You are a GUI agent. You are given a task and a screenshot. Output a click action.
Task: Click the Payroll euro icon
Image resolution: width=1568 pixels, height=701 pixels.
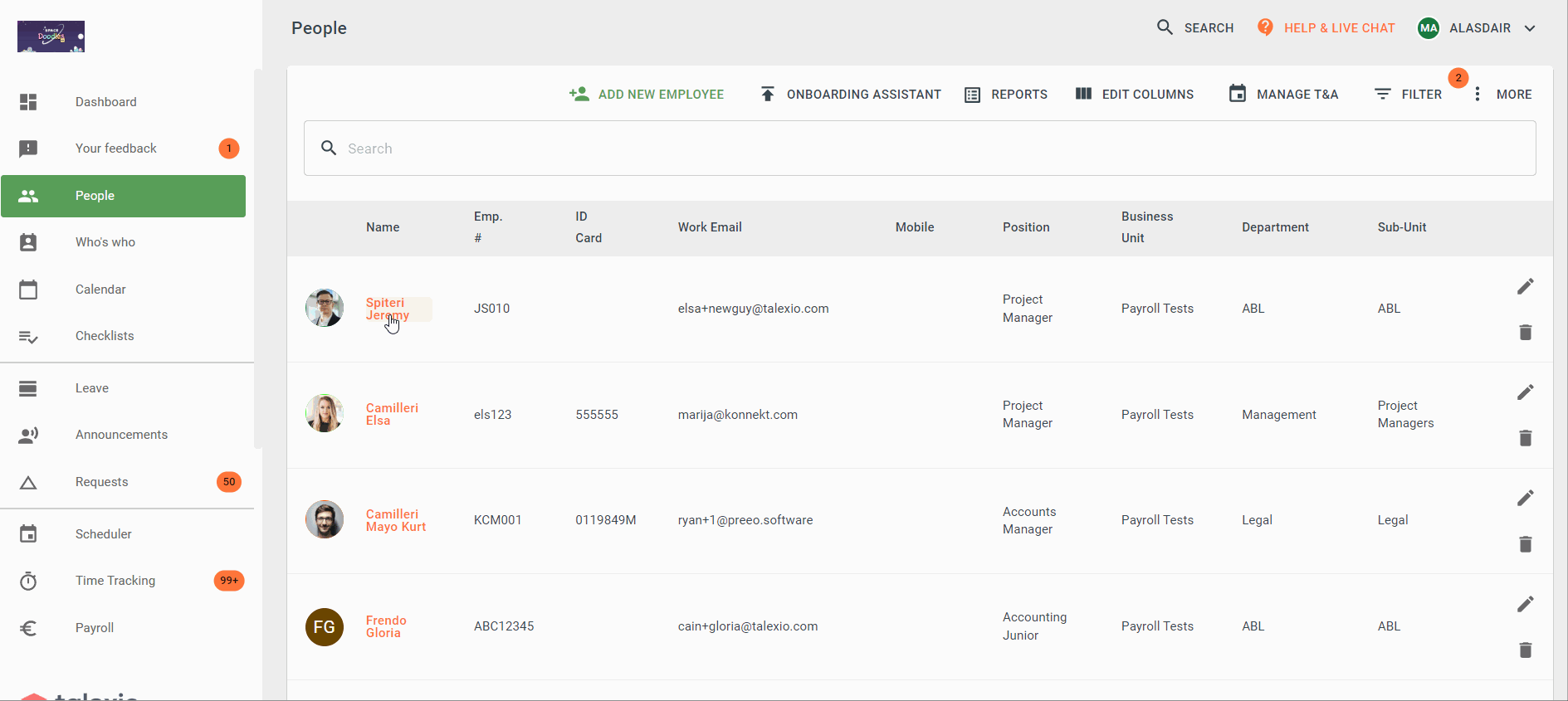[x=28, y=628]
